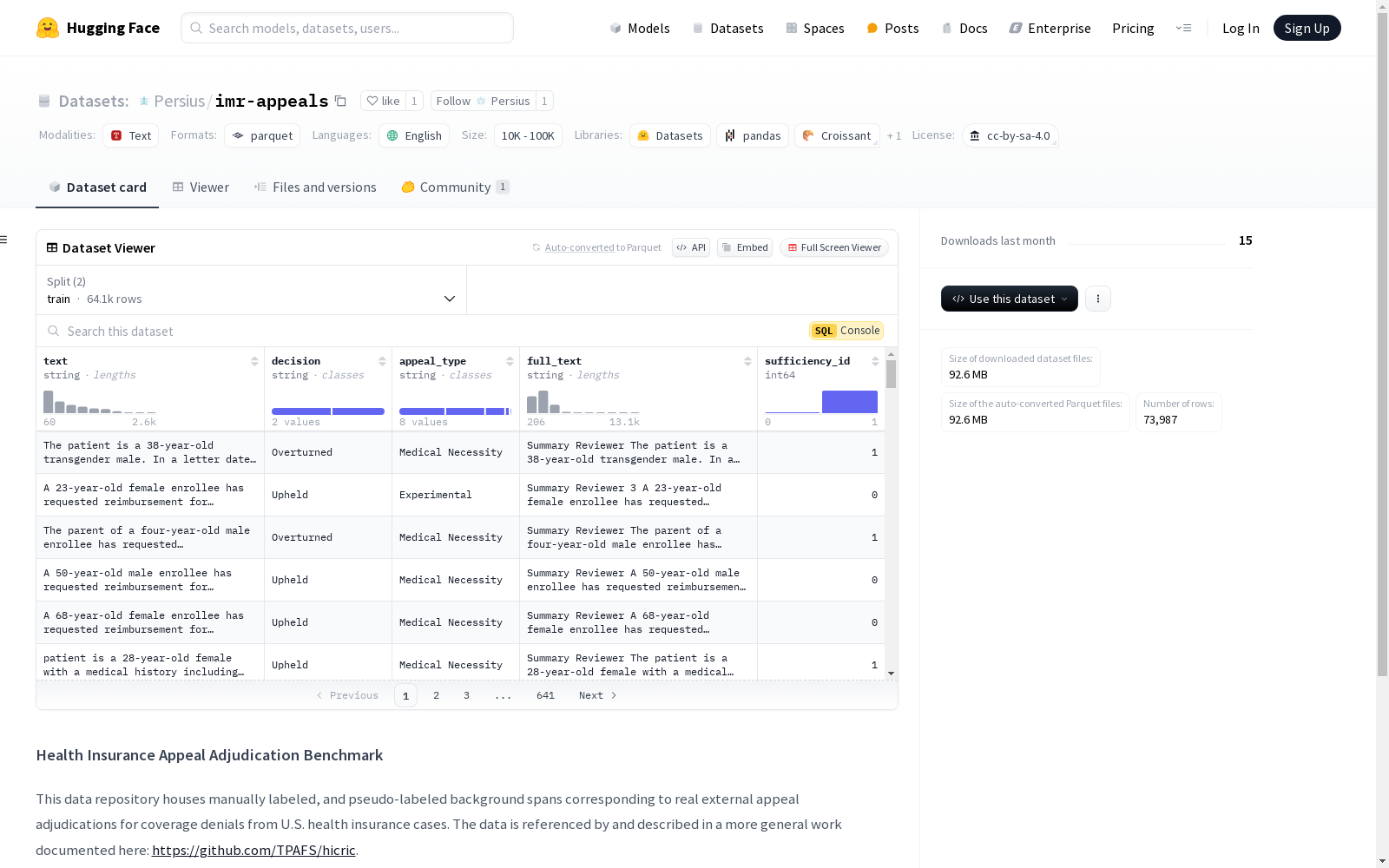The height and width of the screenshot is (868, 1389).
Task: Filter by the 10K - 100K size tag
Action: coord(528,135)
